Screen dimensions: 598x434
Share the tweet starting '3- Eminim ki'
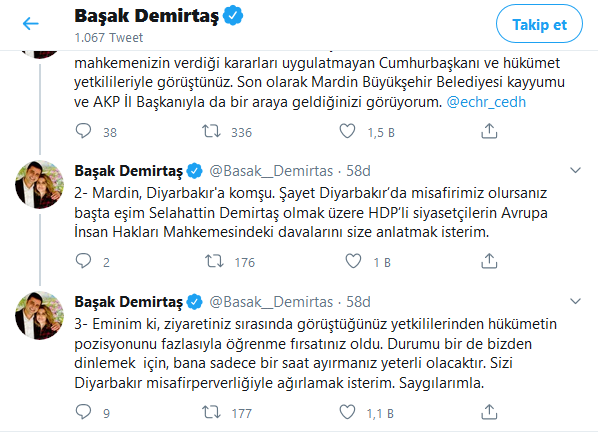click(x=489, y=412)
